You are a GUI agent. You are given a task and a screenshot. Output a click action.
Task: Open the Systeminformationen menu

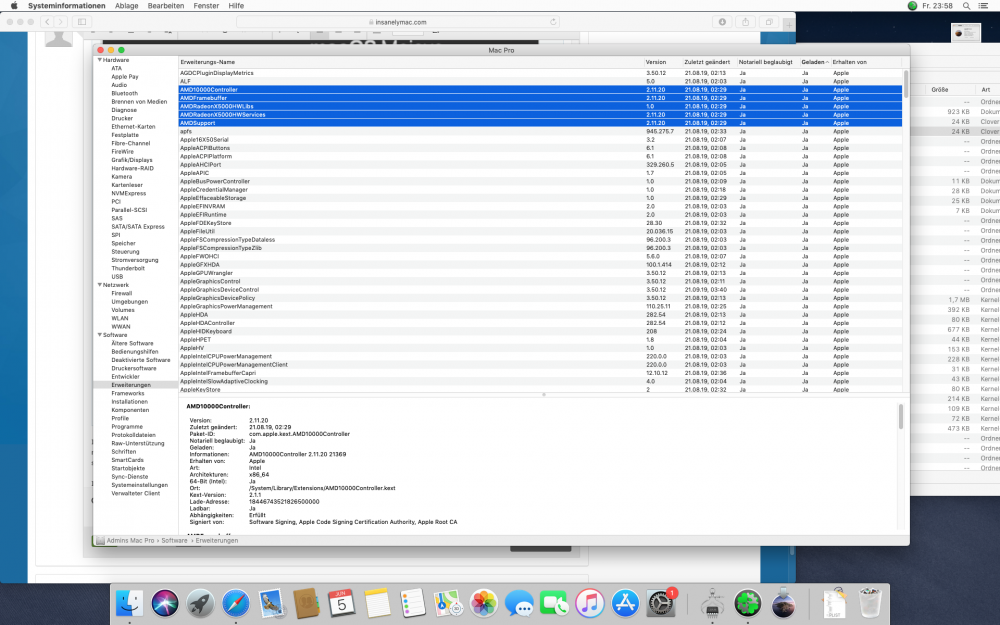click(x=66, y=6)
